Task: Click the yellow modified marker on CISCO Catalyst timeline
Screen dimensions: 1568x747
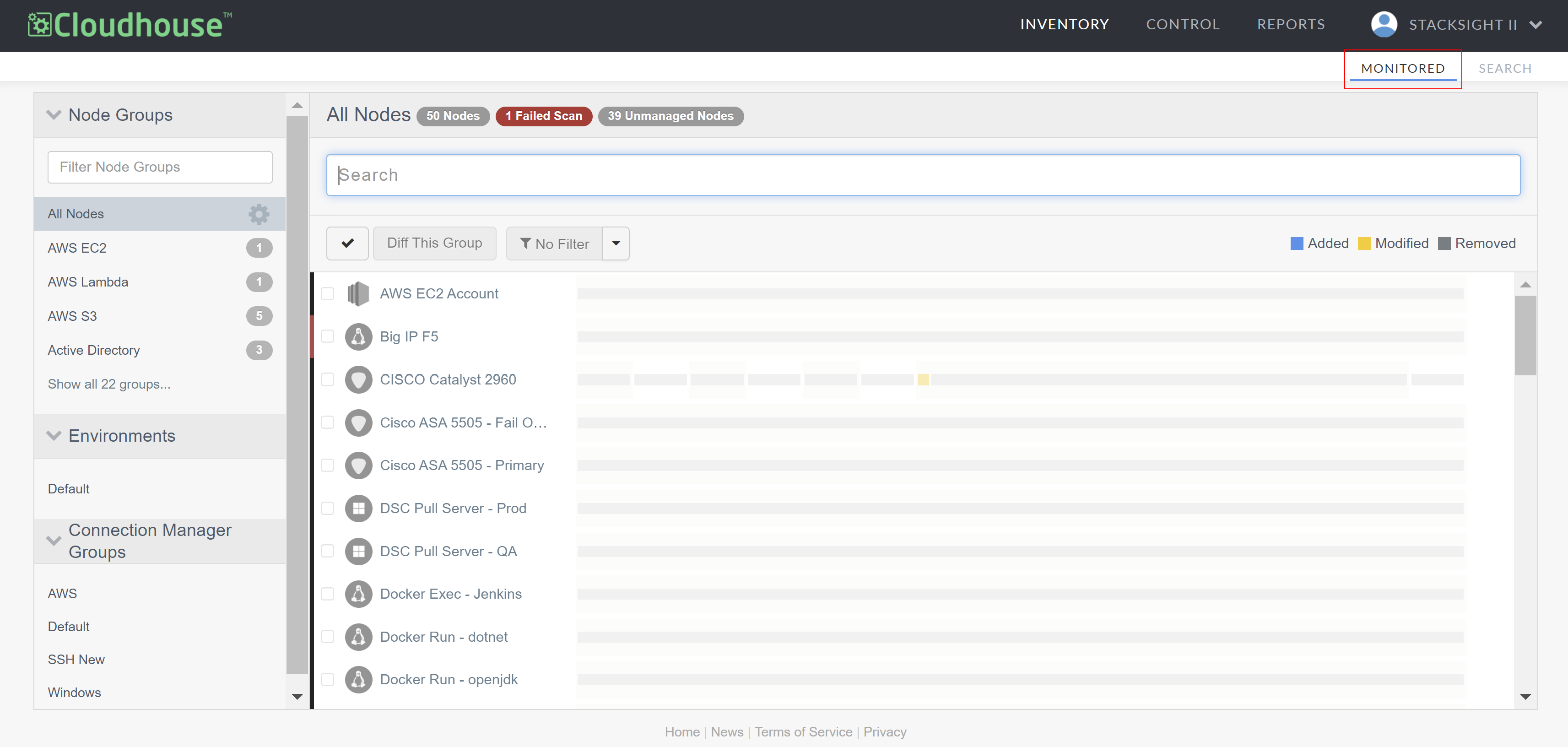Action: pos(924,380)
